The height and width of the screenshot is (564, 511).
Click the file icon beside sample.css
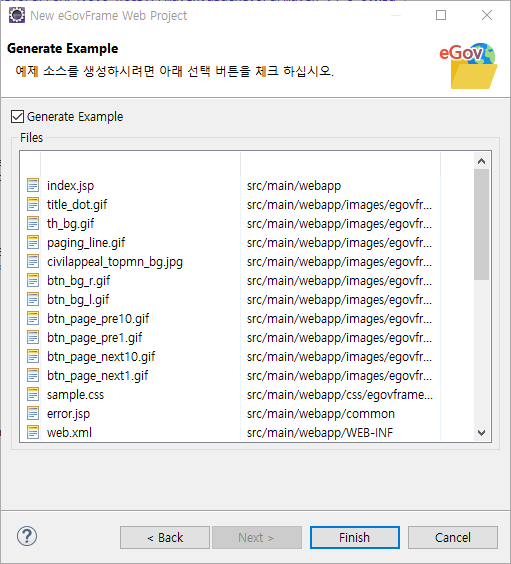coord(33,395)
